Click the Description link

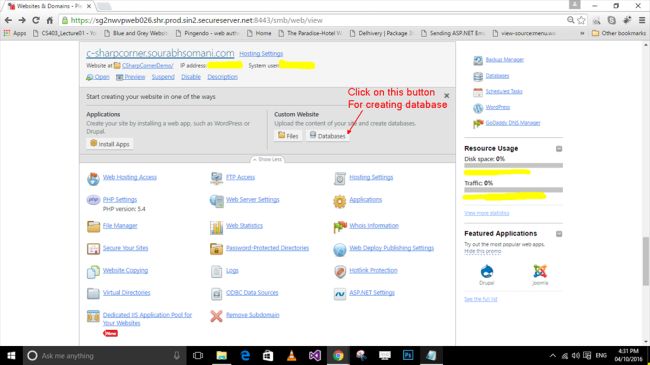click(223, 77)
